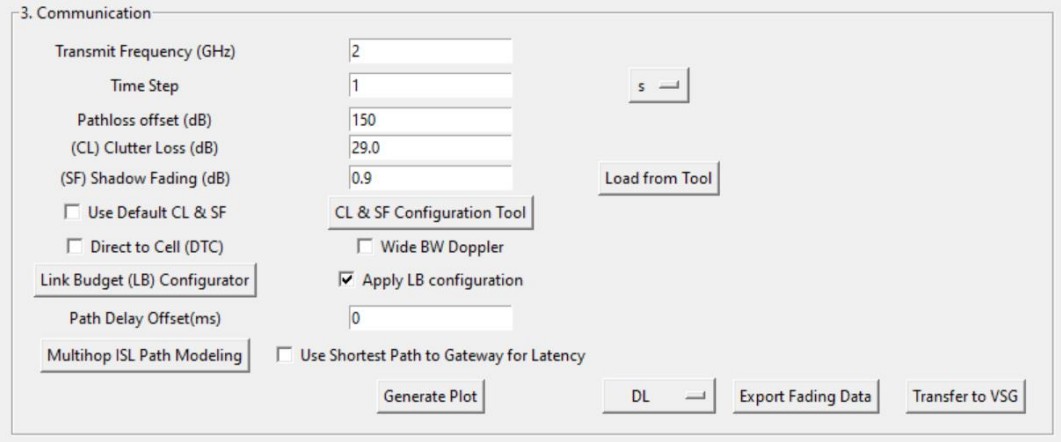Open the CL & SF Configuration Tool
The image size is (1061, 442).
(431, 212)
